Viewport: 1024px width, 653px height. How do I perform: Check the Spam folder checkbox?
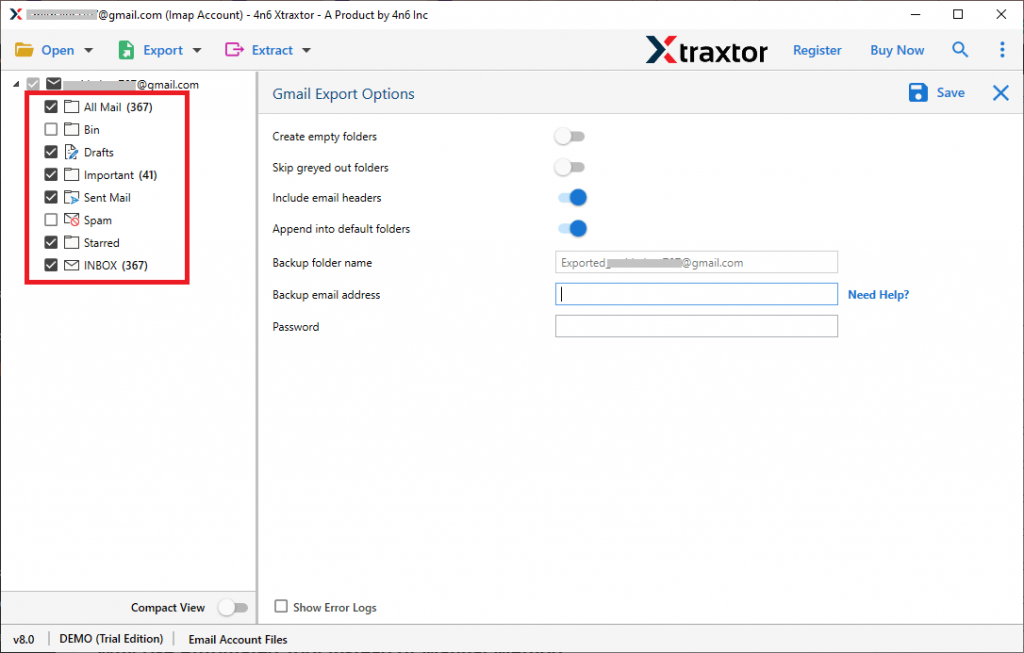click(x=51, y=220)
